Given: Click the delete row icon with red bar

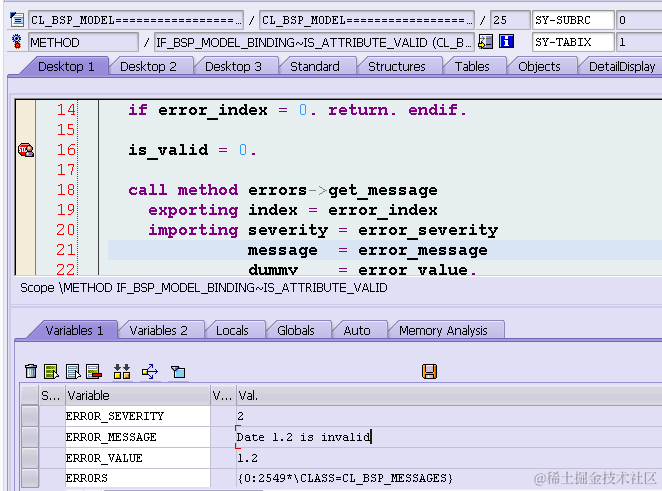Looking at the screenshot, I should coord(94,371).
